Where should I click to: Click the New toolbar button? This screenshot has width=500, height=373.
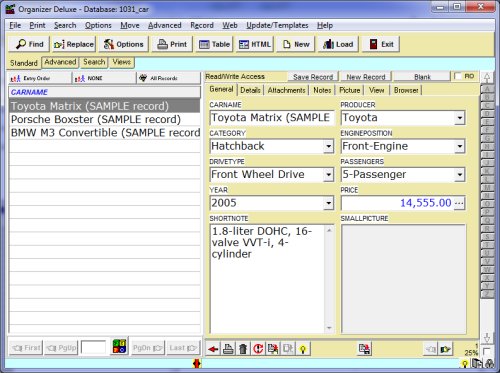[296, 44]
